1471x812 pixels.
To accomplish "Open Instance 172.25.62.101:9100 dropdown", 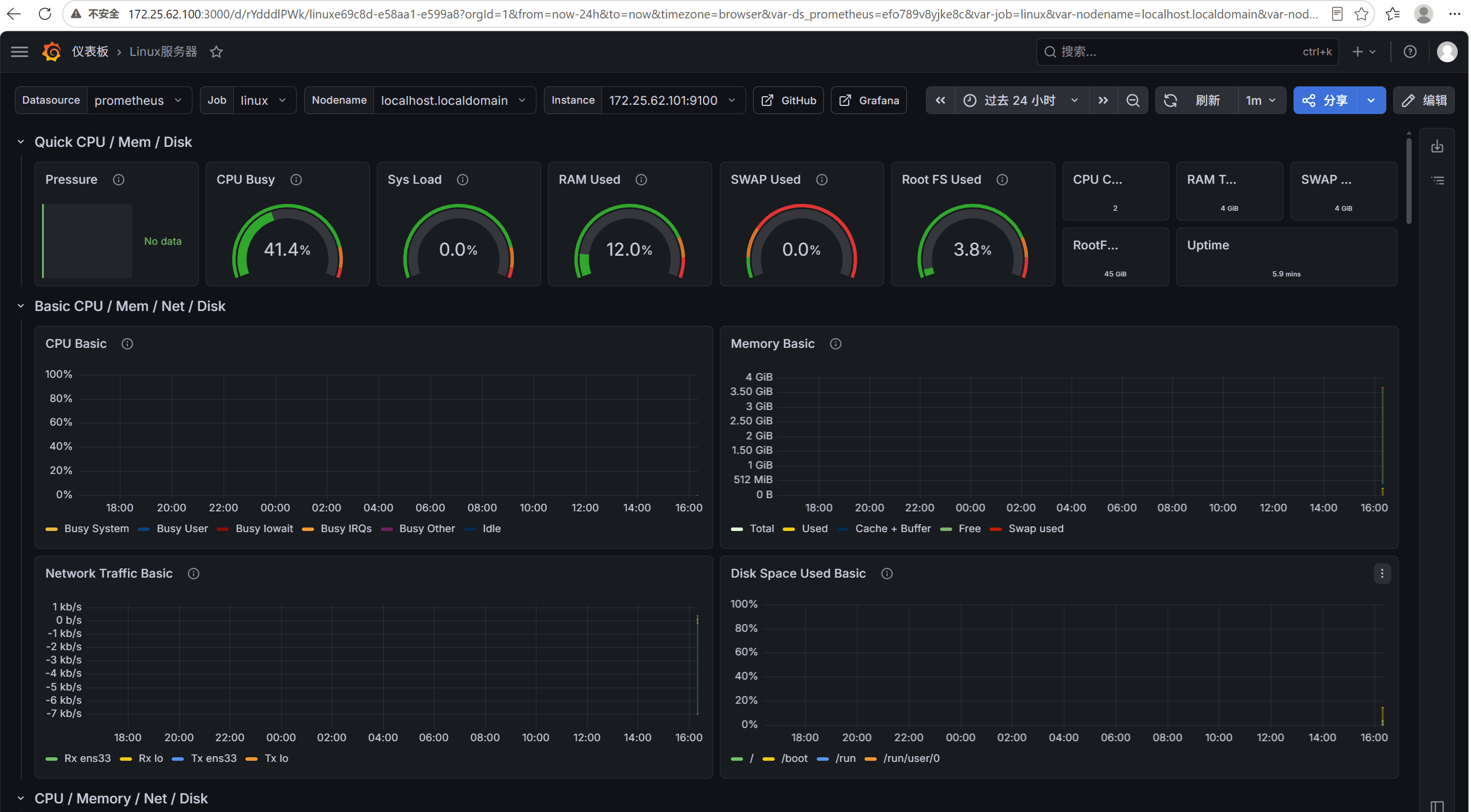I will tap(673, 100).
